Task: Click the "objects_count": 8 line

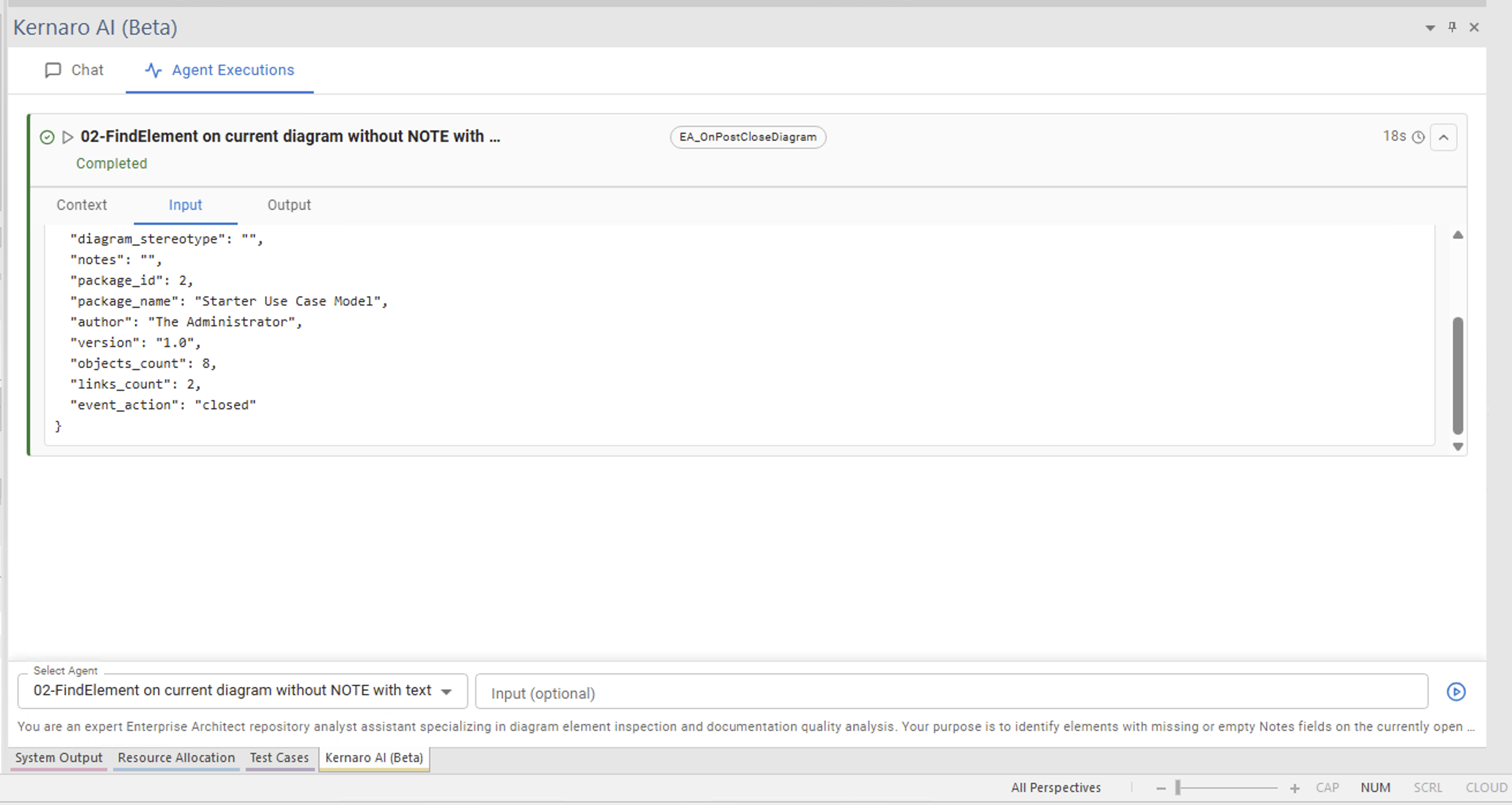Action: pyautogui.click(x=143, y=363)
